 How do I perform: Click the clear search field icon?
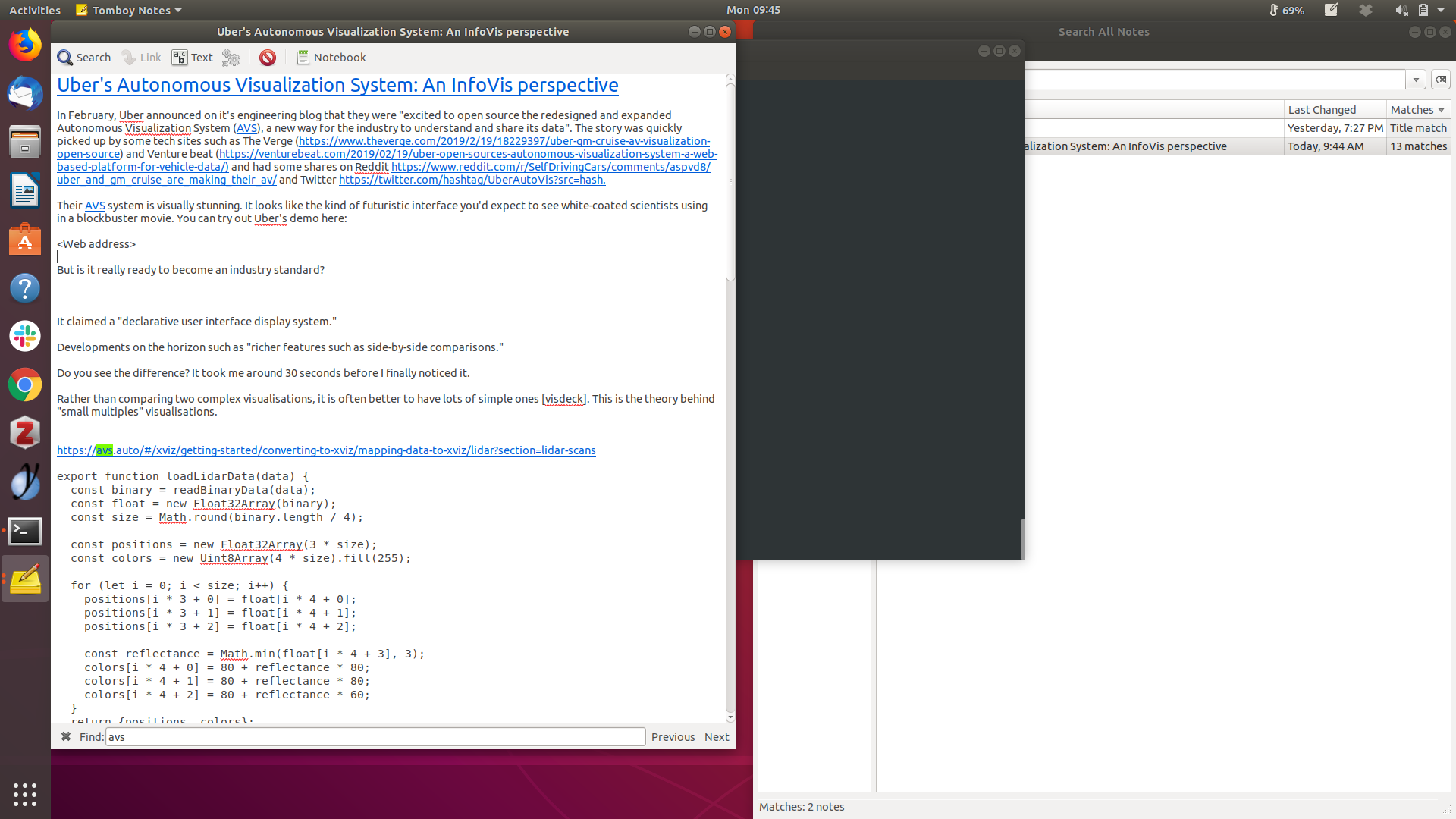point(1441,80)
